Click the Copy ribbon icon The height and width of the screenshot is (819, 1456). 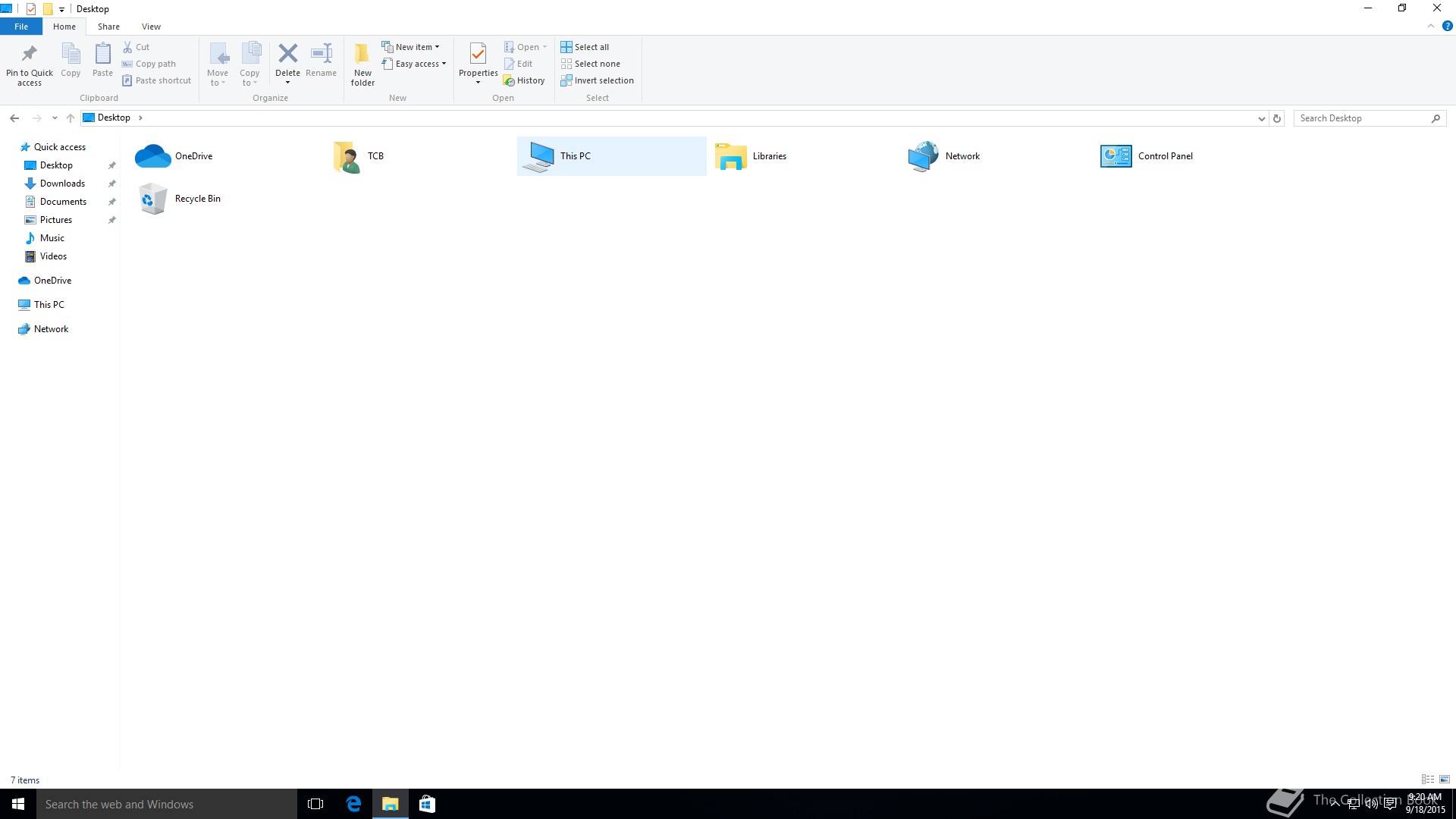click(71, 53)
